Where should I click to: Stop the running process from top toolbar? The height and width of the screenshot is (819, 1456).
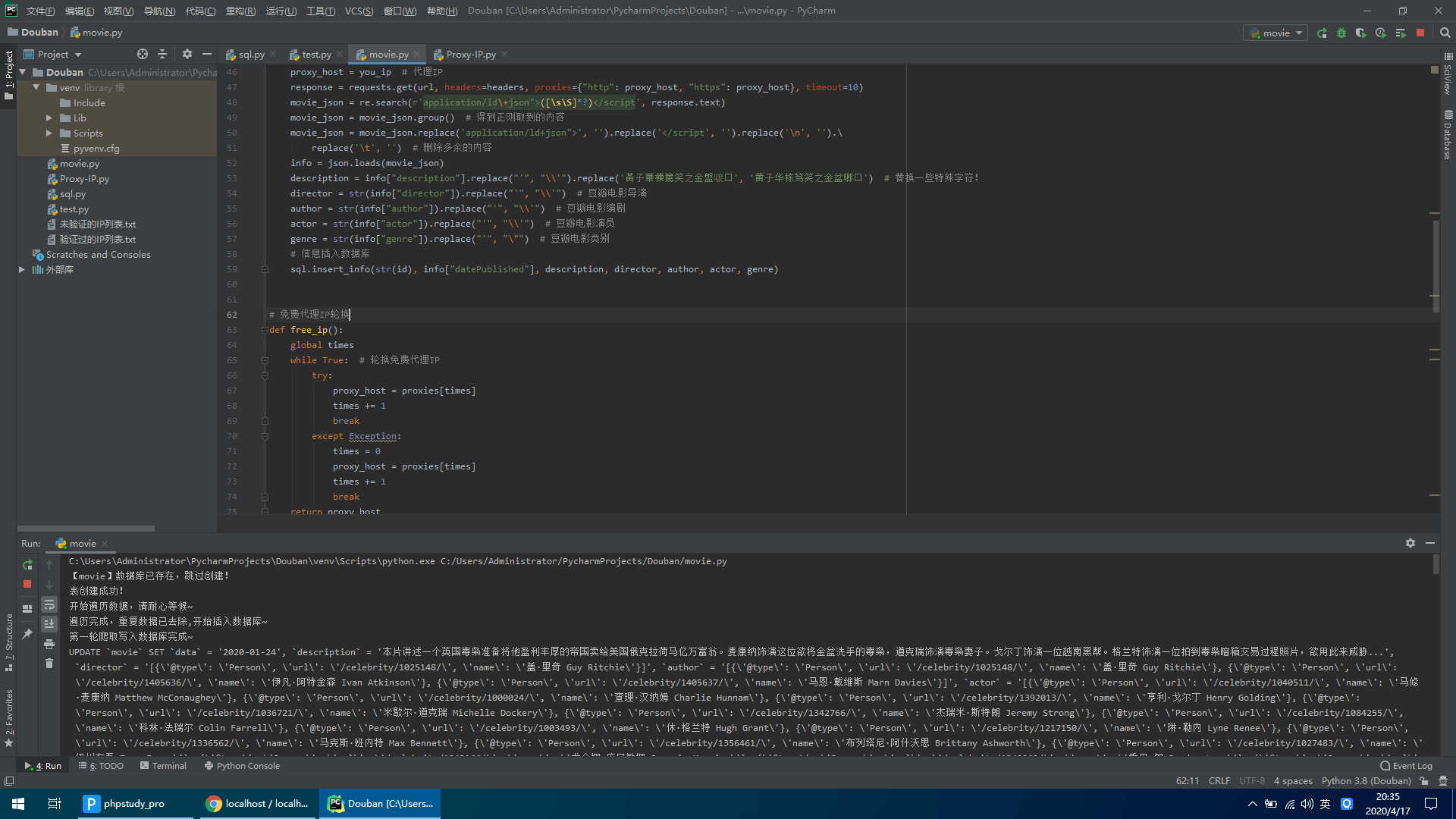point(1420,33)
